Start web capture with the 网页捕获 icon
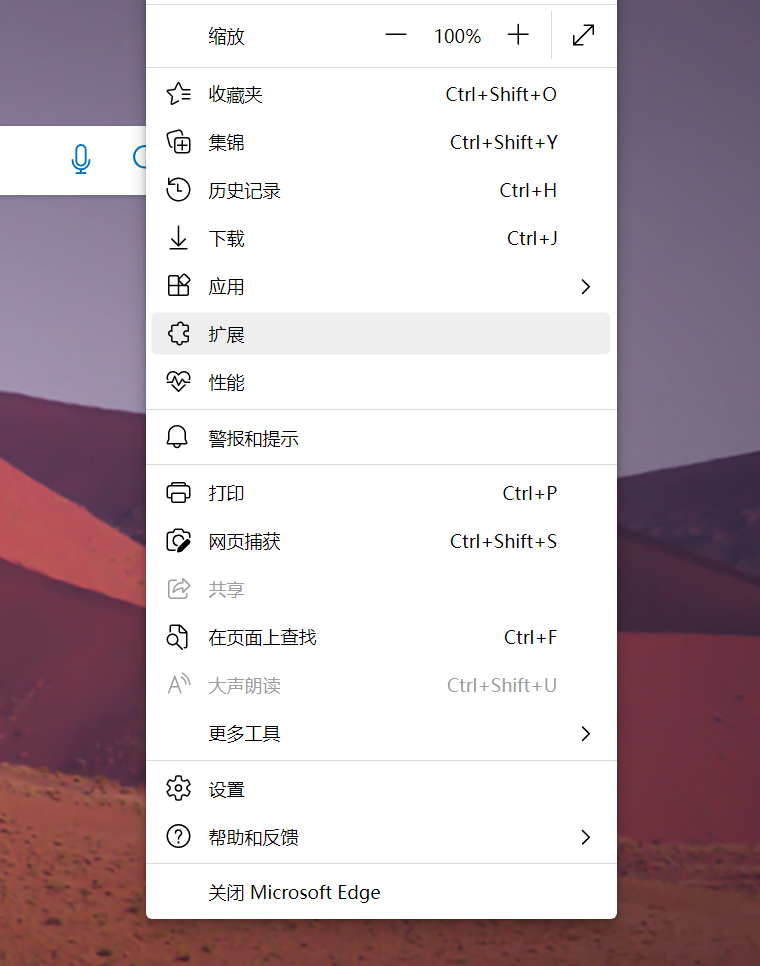The image size is (760, 966). pyautogui.click(x=179, y=541)
